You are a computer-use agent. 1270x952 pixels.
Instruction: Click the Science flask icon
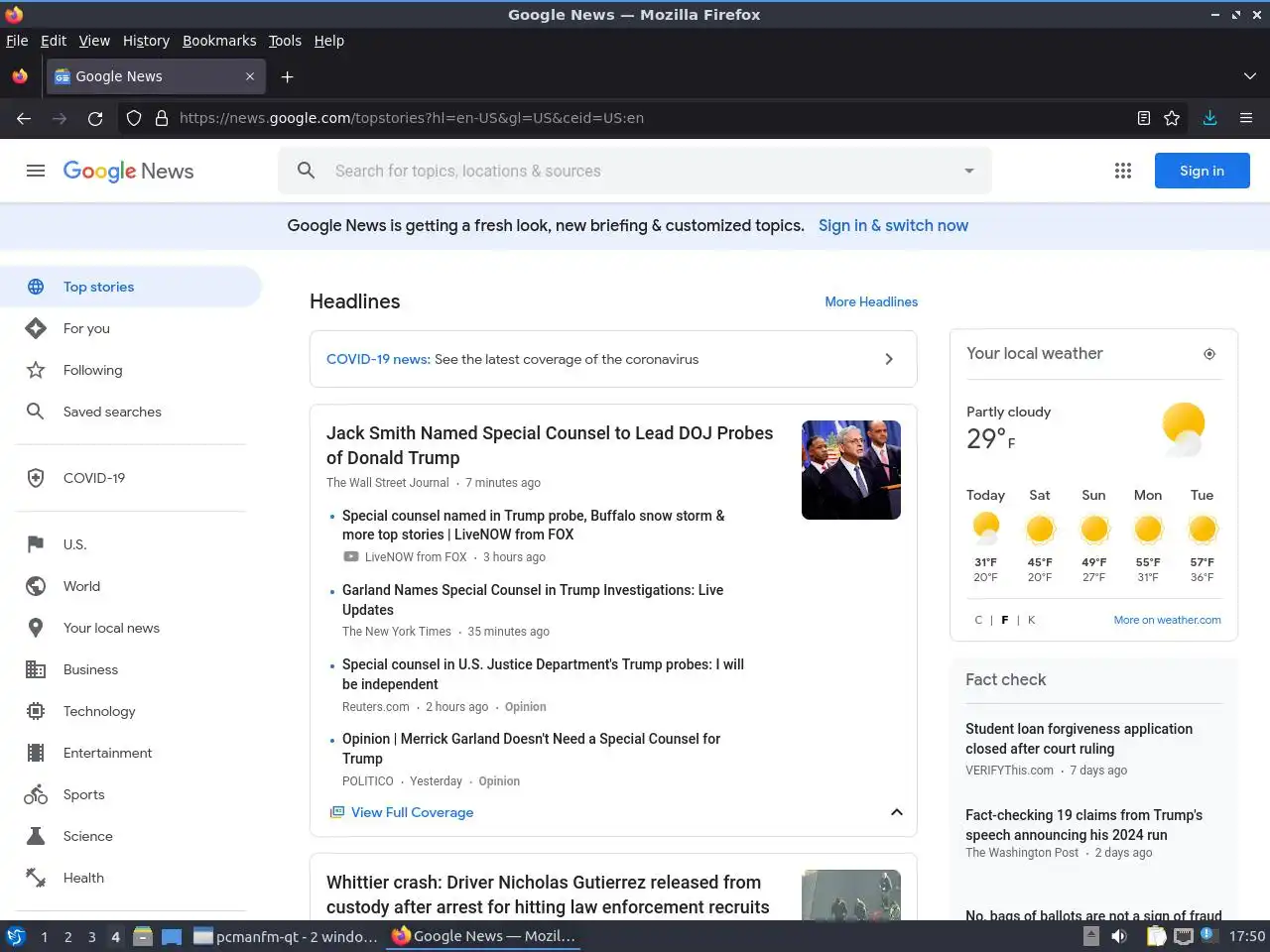(x=36, y=836)
